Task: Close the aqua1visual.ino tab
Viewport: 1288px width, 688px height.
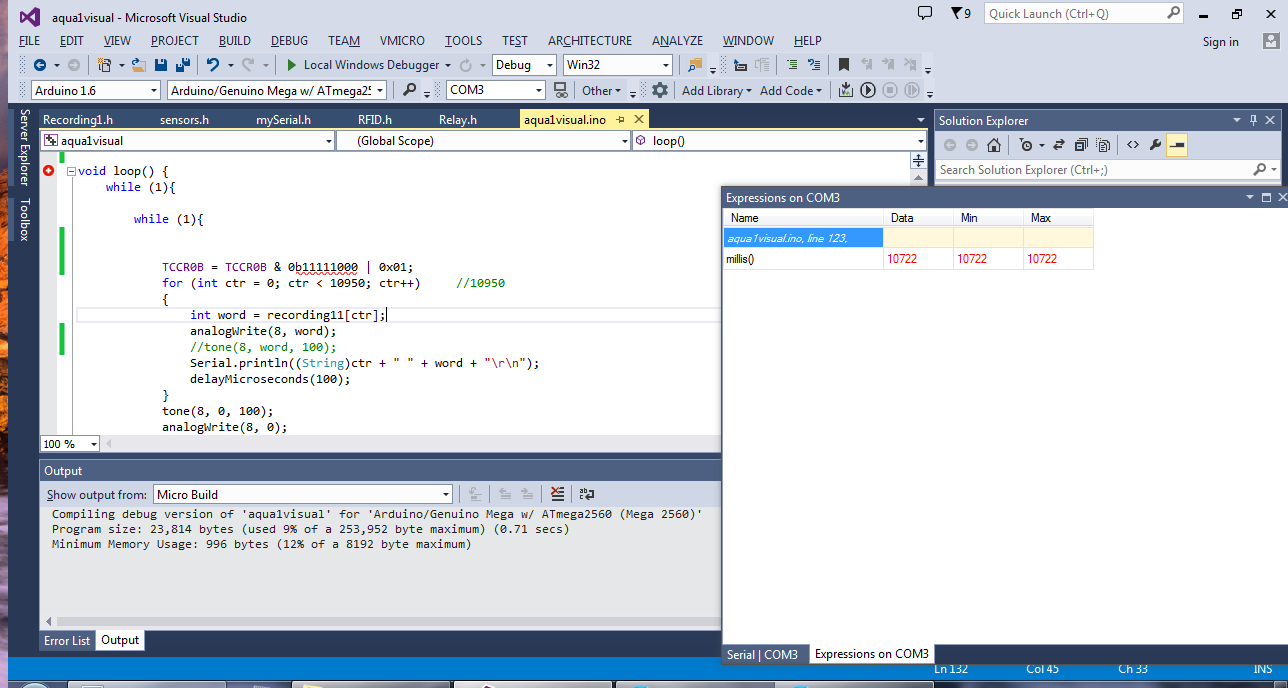Action: coord(641,120)
